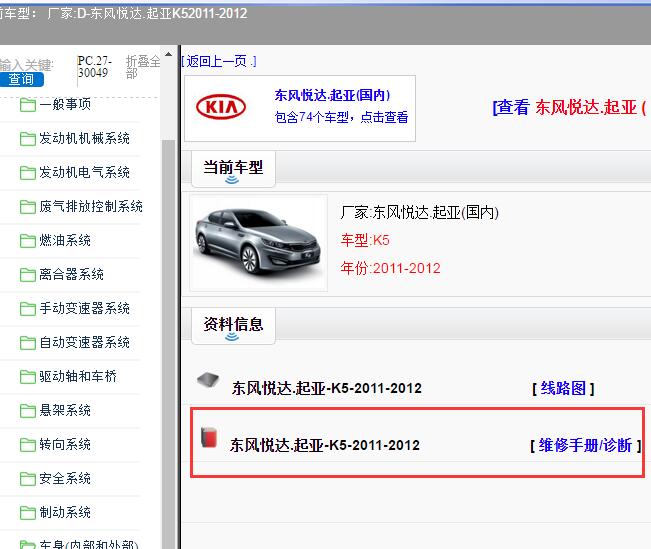651x549 pixels.
Task: Select 发动机机械系统 tree entry
Action: [x=84, y=138]
